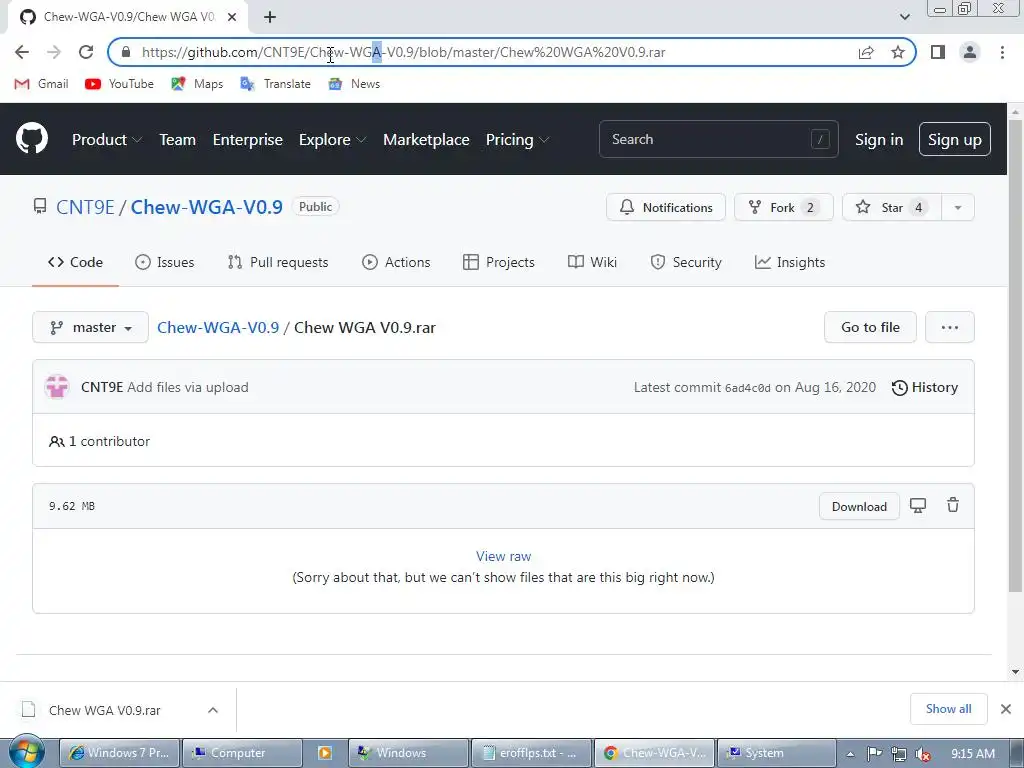Viewport: 1024px width, 768px height.
Task: Click the Notifications bell button
Action: pos(665,207)
